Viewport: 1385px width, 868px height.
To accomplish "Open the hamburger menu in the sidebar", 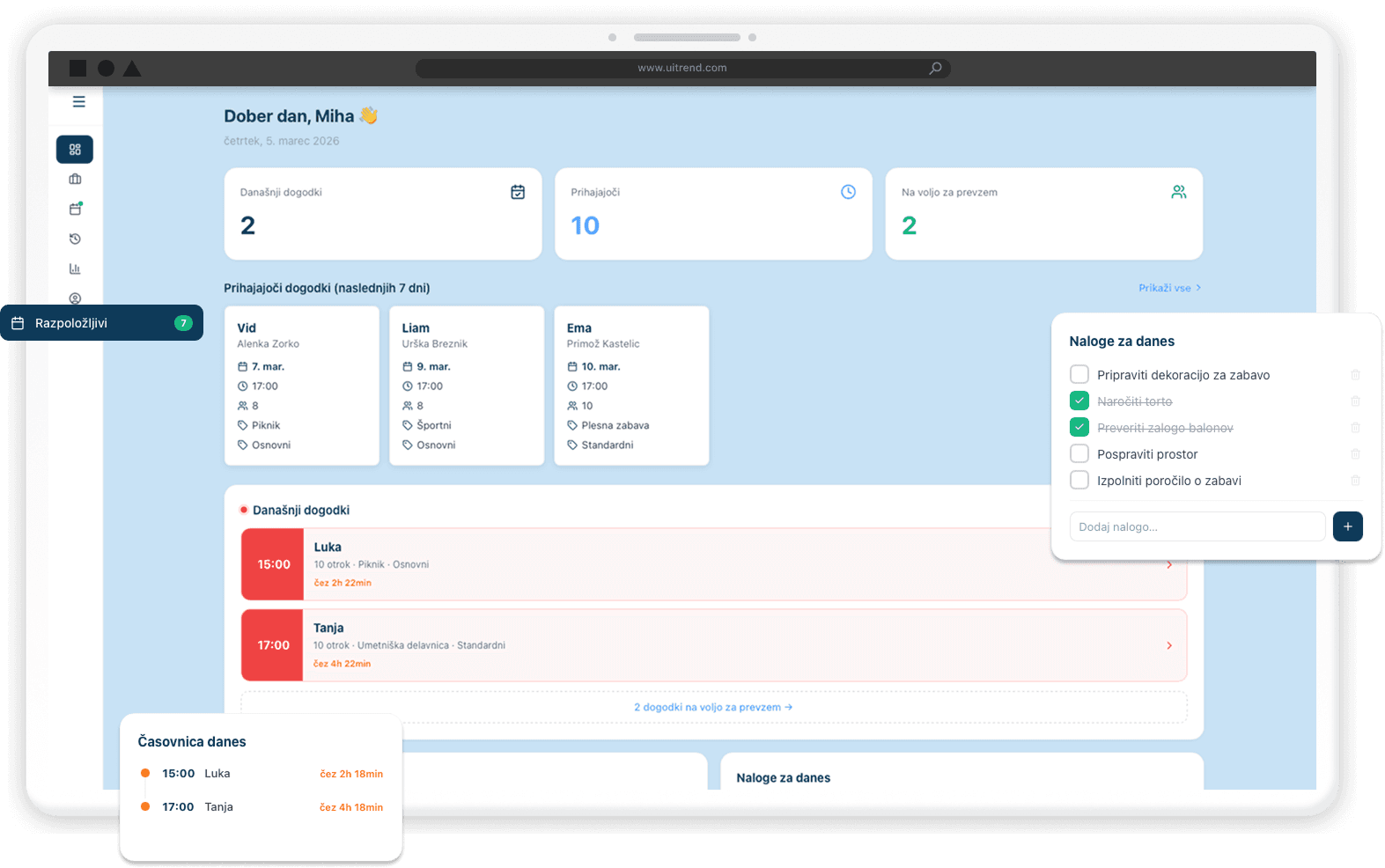I will pos(78,102).
